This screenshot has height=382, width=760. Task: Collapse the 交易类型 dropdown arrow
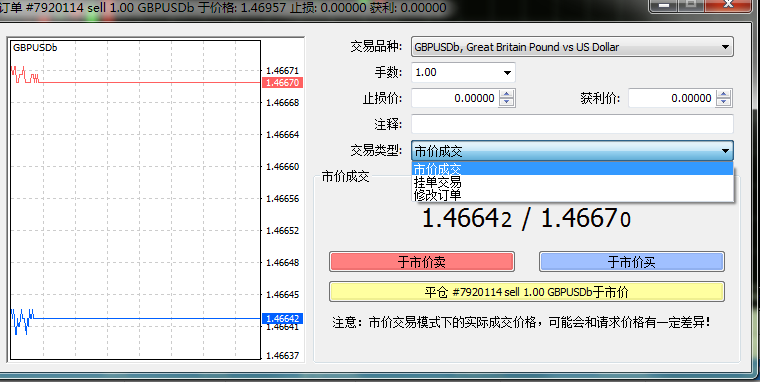coord(725,151)
